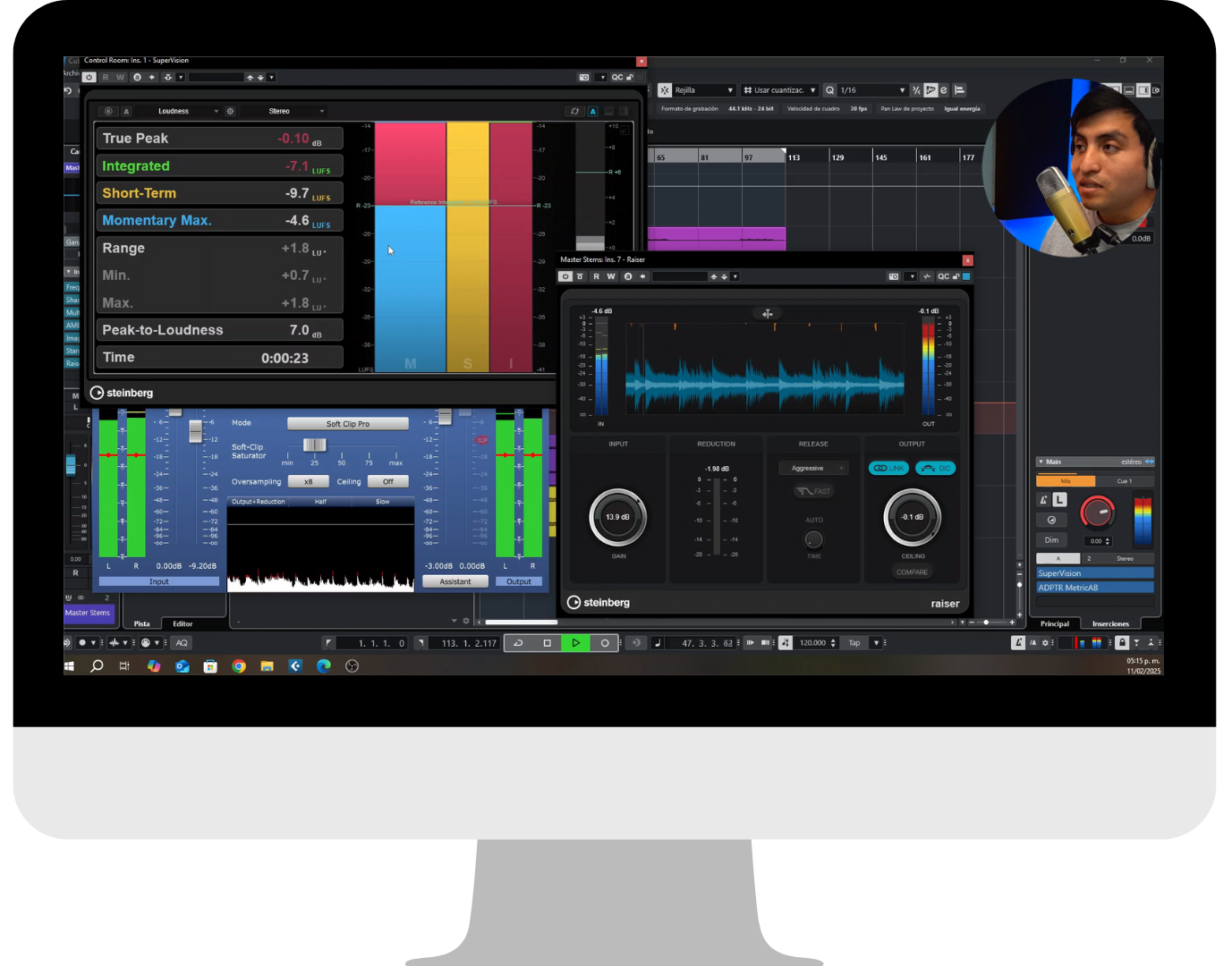The width and height of the screenshot is (1232, 966).
Task: Open the SuperVision QC quick controls button
Action: click(617, 78)
